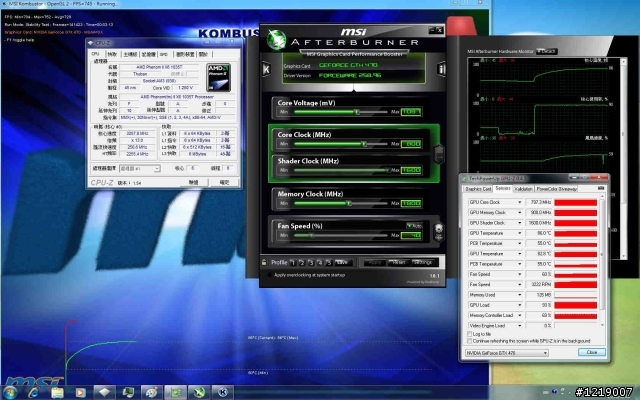Launch Internet Explorer from the taskbar
Image resolution: width=640 pixels, height=400 pixels.
tap(33, 393)
